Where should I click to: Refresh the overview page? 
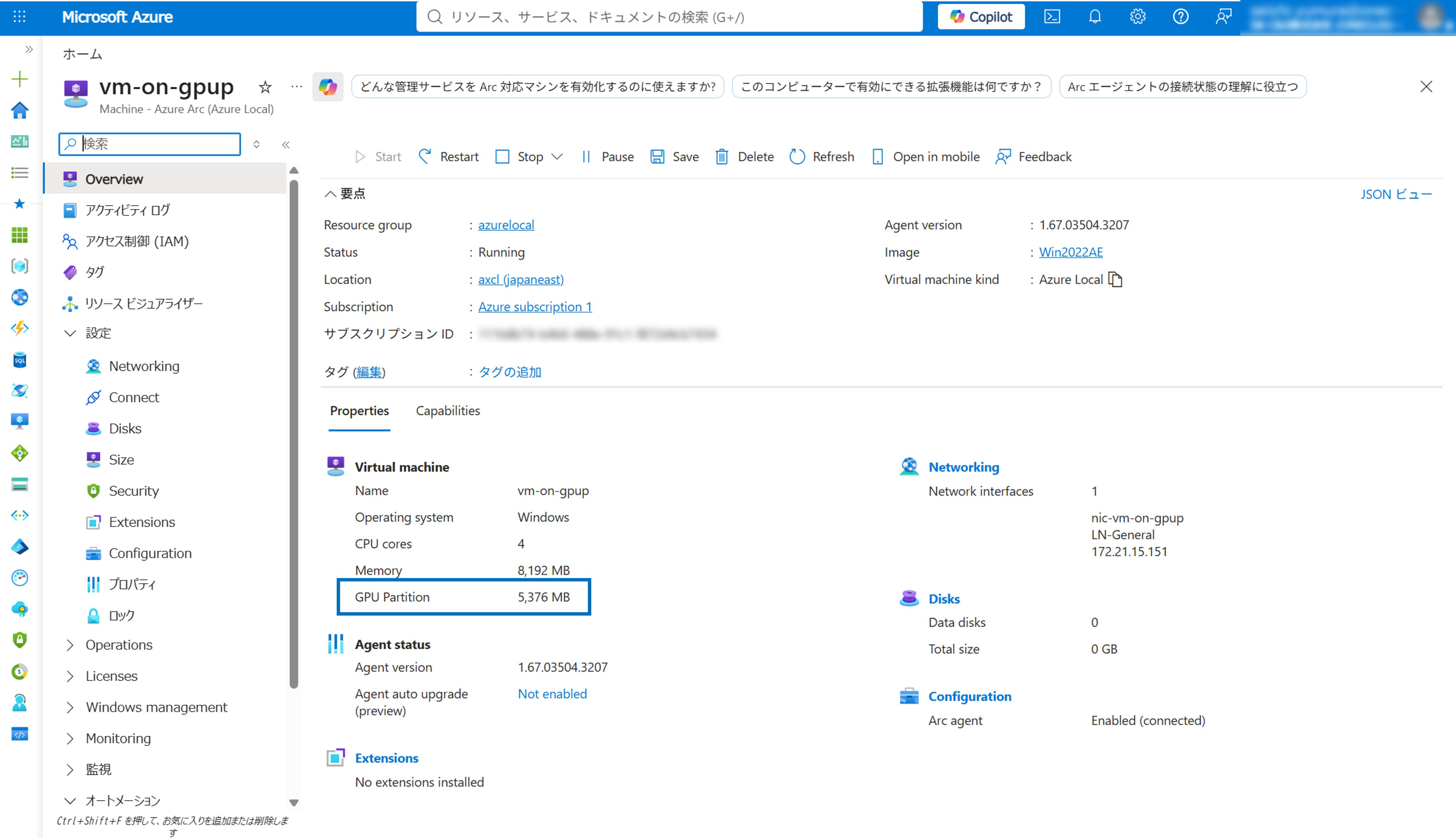coord(822,157)
